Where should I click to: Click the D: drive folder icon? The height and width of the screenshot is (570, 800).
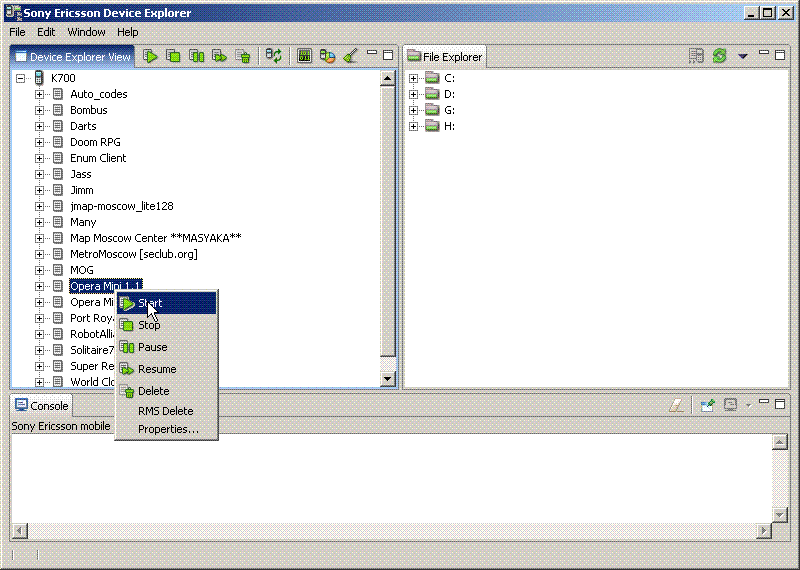(432, 94)
